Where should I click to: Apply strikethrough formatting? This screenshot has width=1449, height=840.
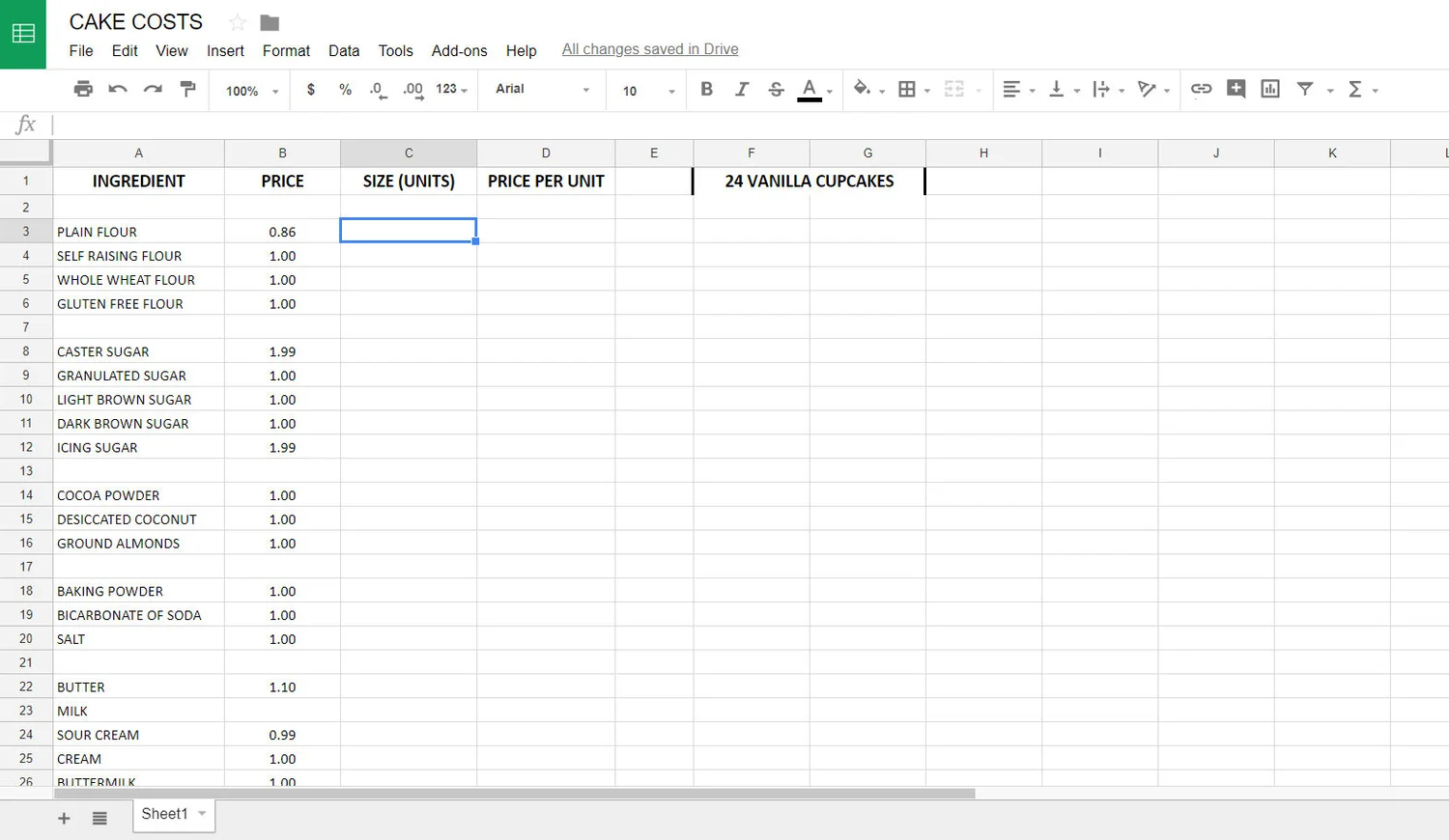pos(776,89)
